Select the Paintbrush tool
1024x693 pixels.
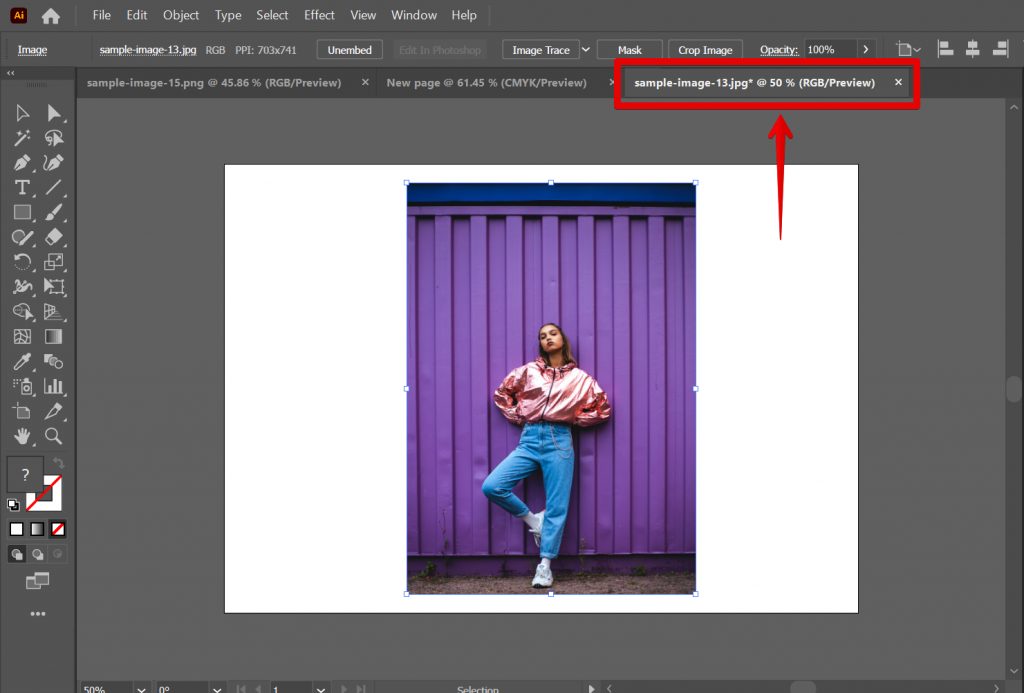(54, 212)
